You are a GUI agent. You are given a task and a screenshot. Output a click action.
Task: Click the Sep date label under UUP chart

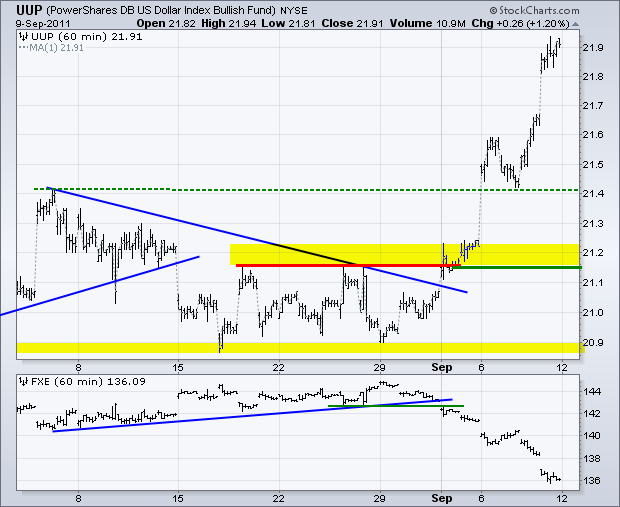tap(442, 367)
